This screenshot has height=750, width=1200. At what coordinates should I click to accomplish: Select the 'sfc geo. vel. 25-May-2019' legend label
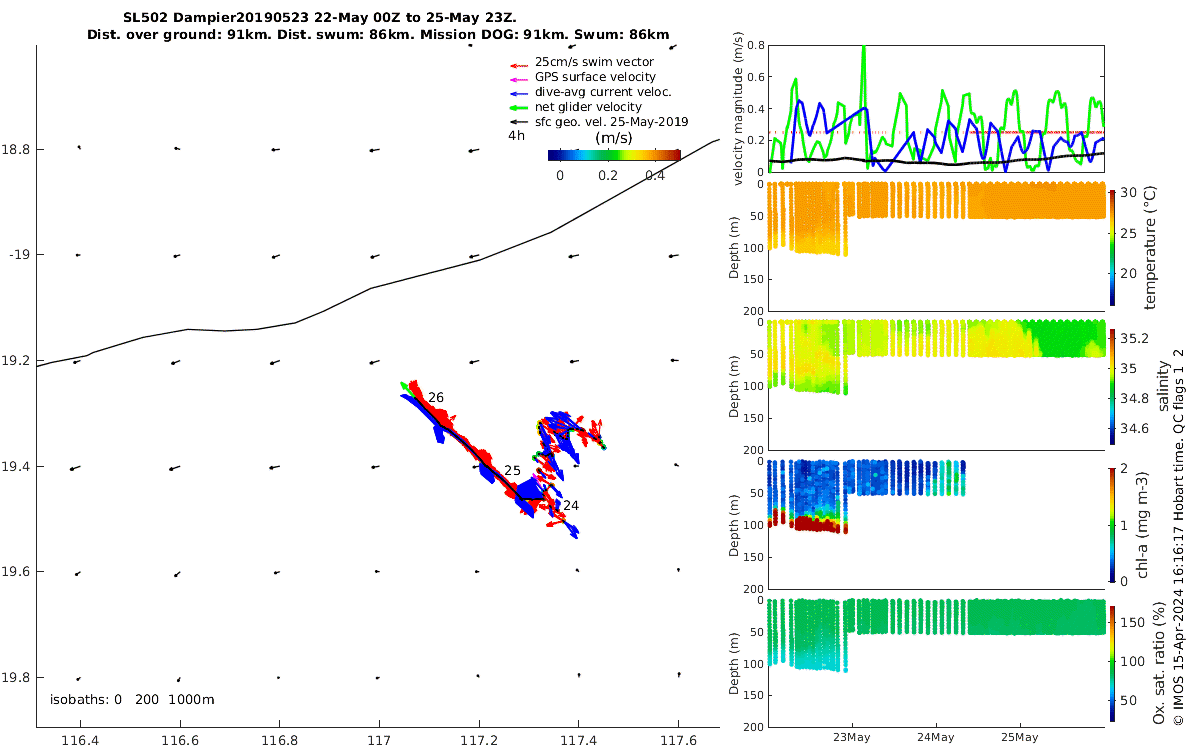(x=612, y=122)
